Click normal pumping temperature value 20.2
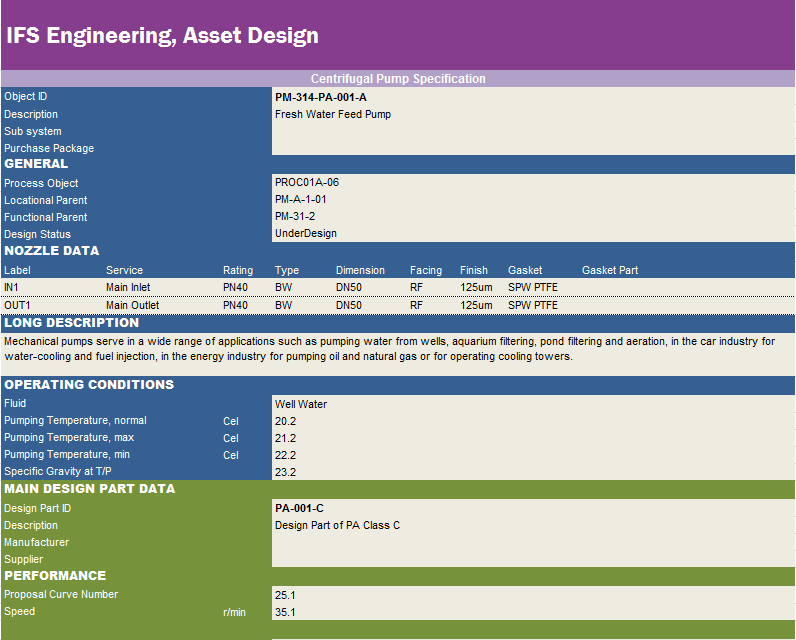Viewport: 796px width, 640px height. pos(285,421)
